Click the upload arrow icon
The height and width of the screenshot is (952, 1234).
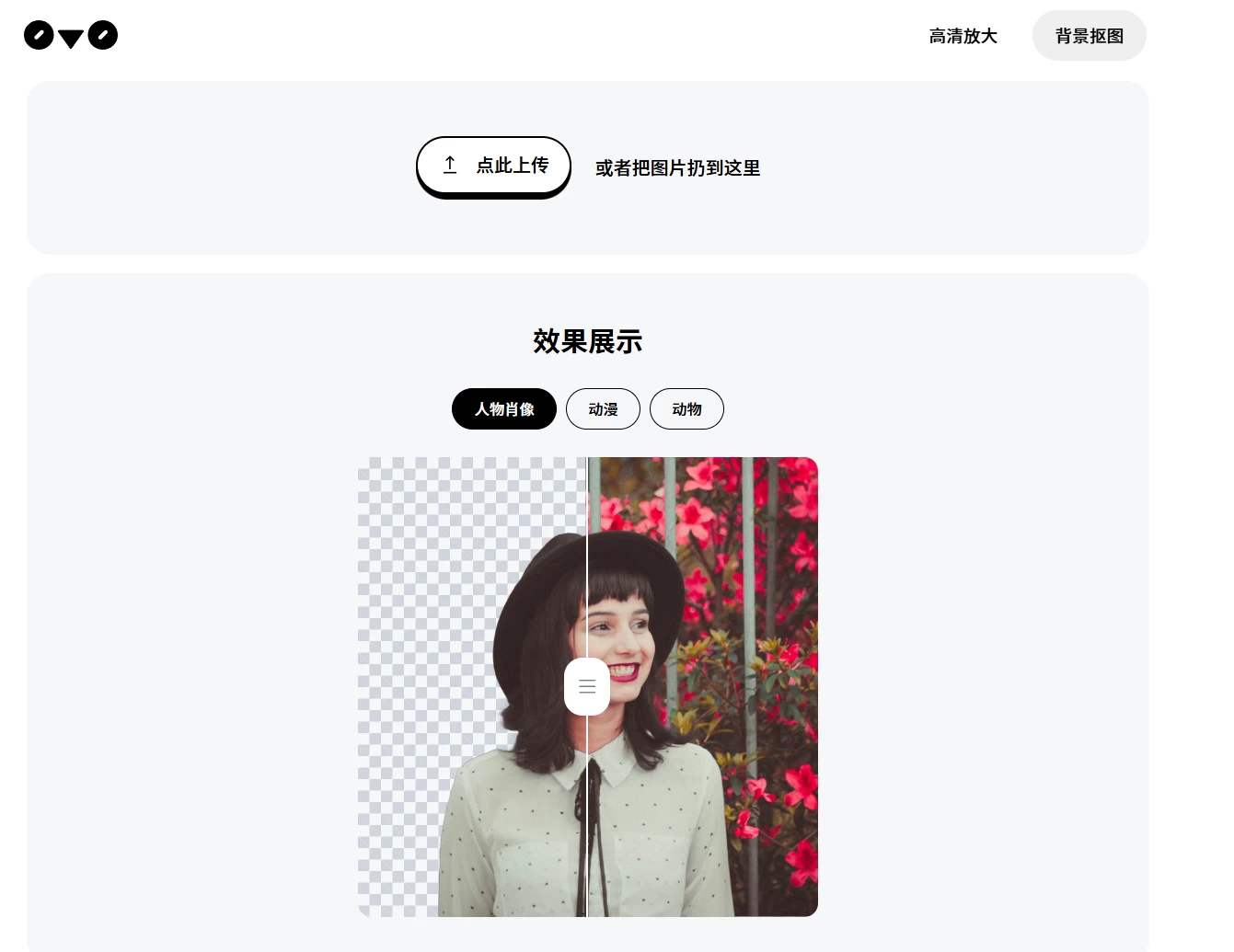(450, 165)
